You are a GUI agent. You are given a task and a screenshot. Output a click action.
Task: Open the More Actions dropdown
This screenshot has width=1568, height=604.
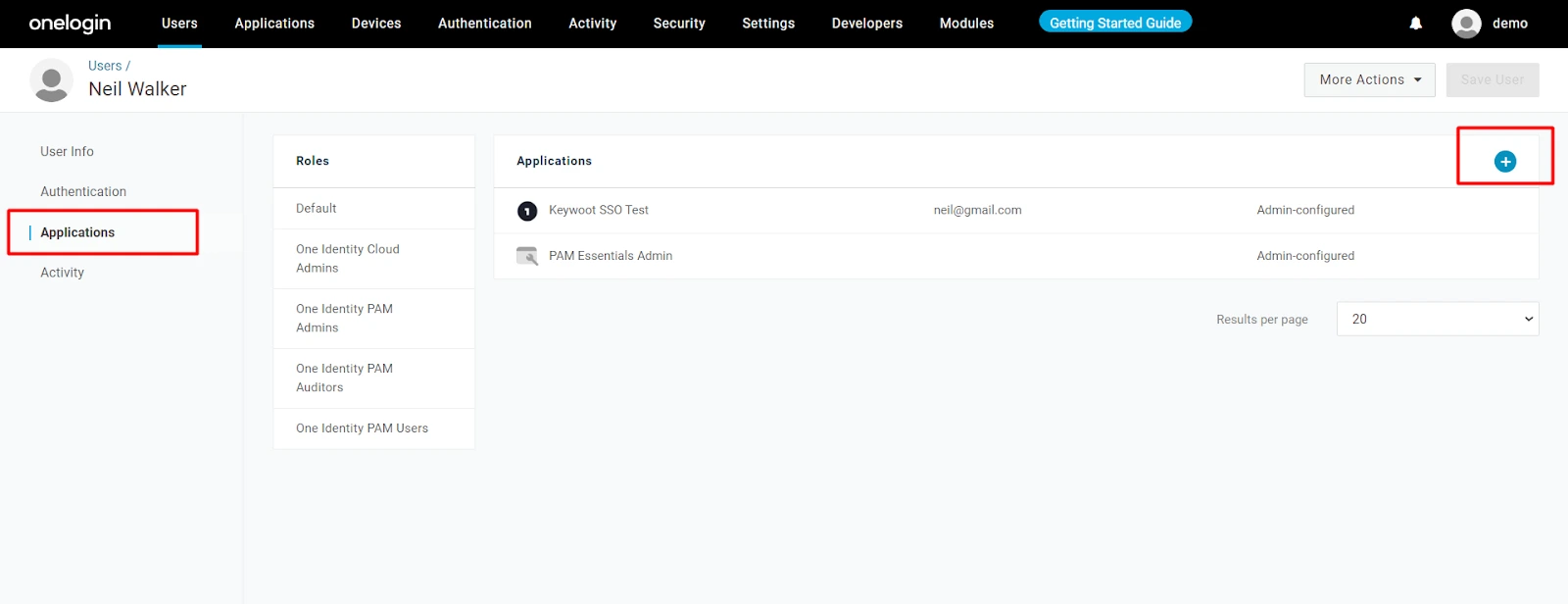[x=1369, y=80]
